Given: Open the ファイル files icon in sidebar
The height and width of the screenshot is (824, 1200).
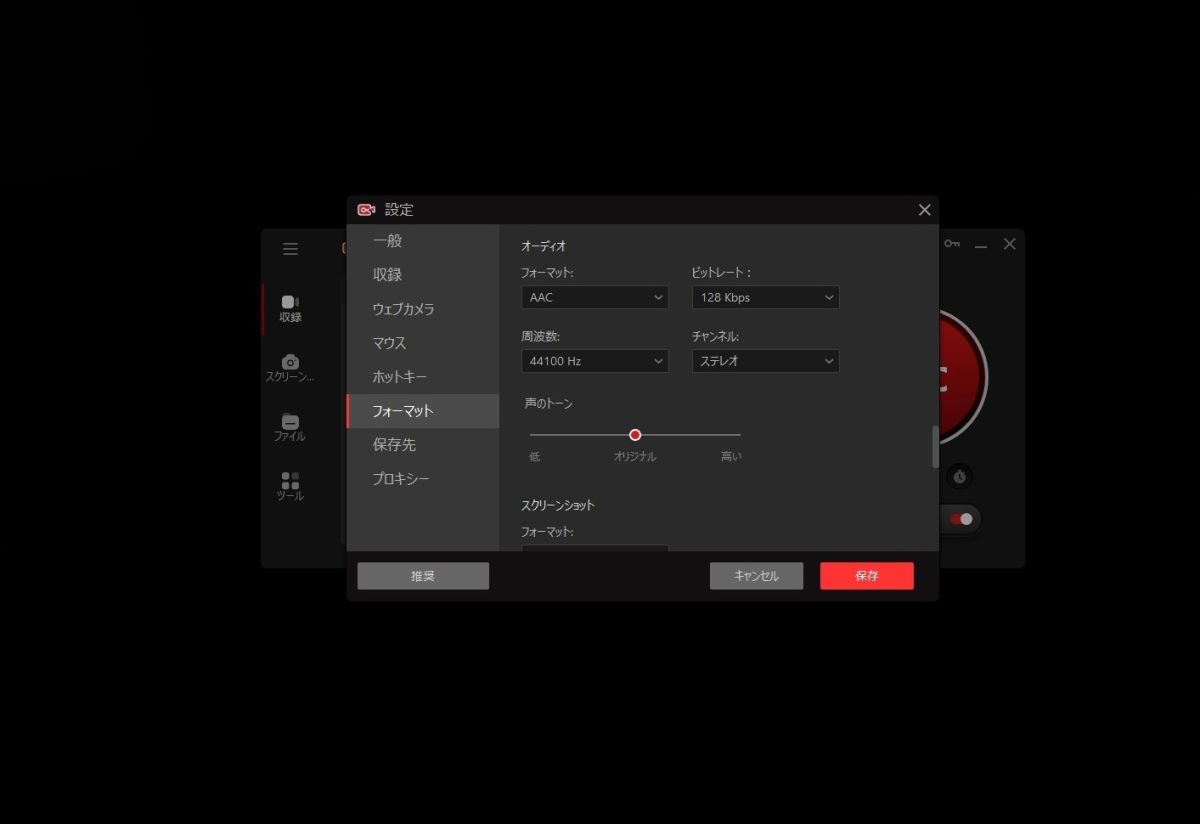Looking at the screenshot, I should point(290,422).
